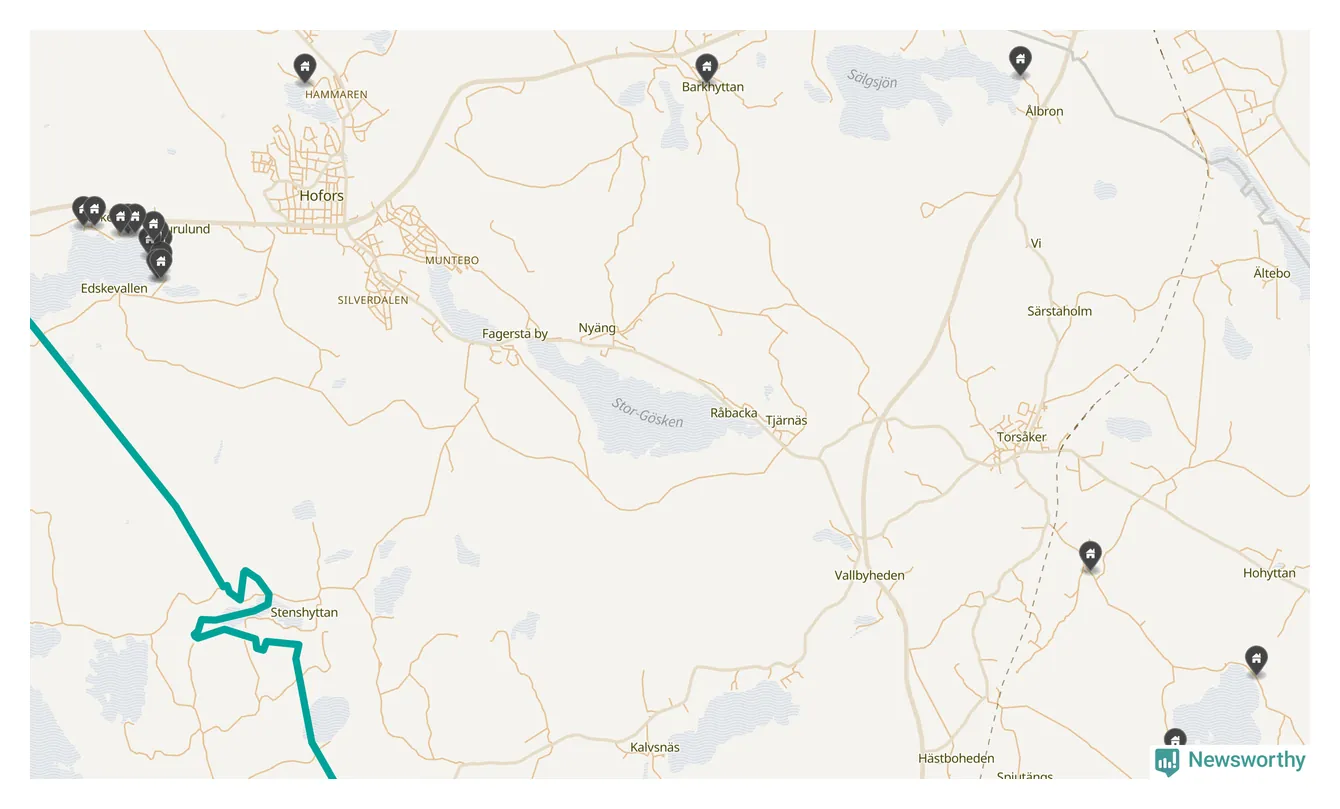Click the Nyäng place label

point(597,328)
